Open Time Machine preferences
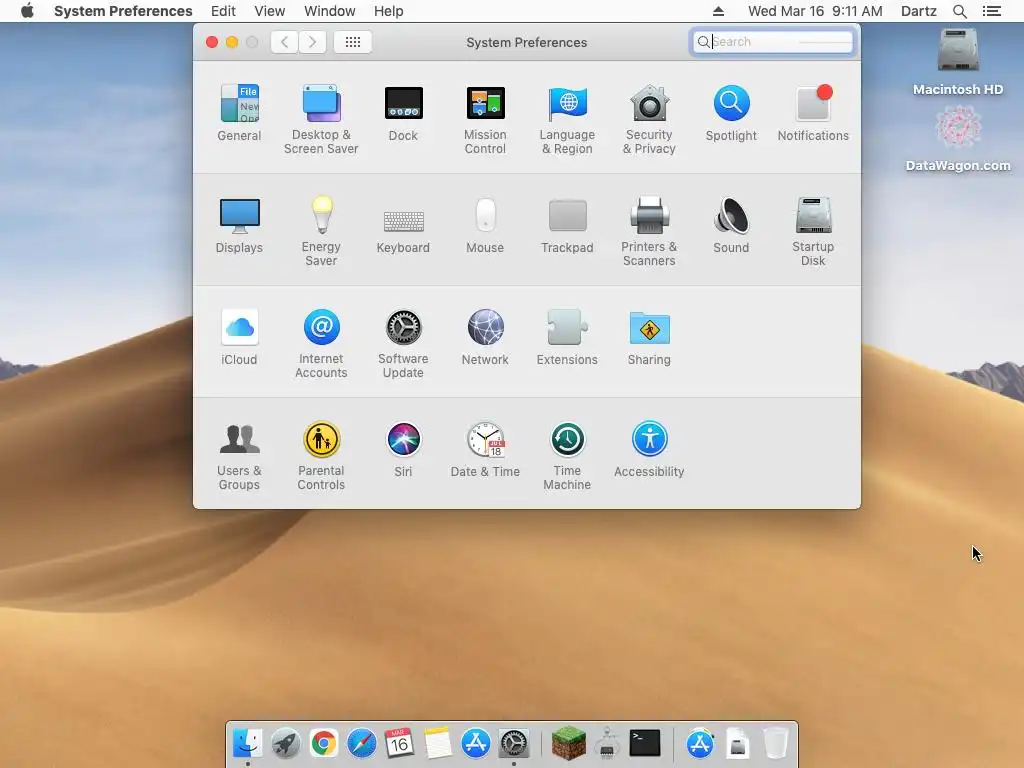The image size is (1024, 768). (x=567, y=456)
